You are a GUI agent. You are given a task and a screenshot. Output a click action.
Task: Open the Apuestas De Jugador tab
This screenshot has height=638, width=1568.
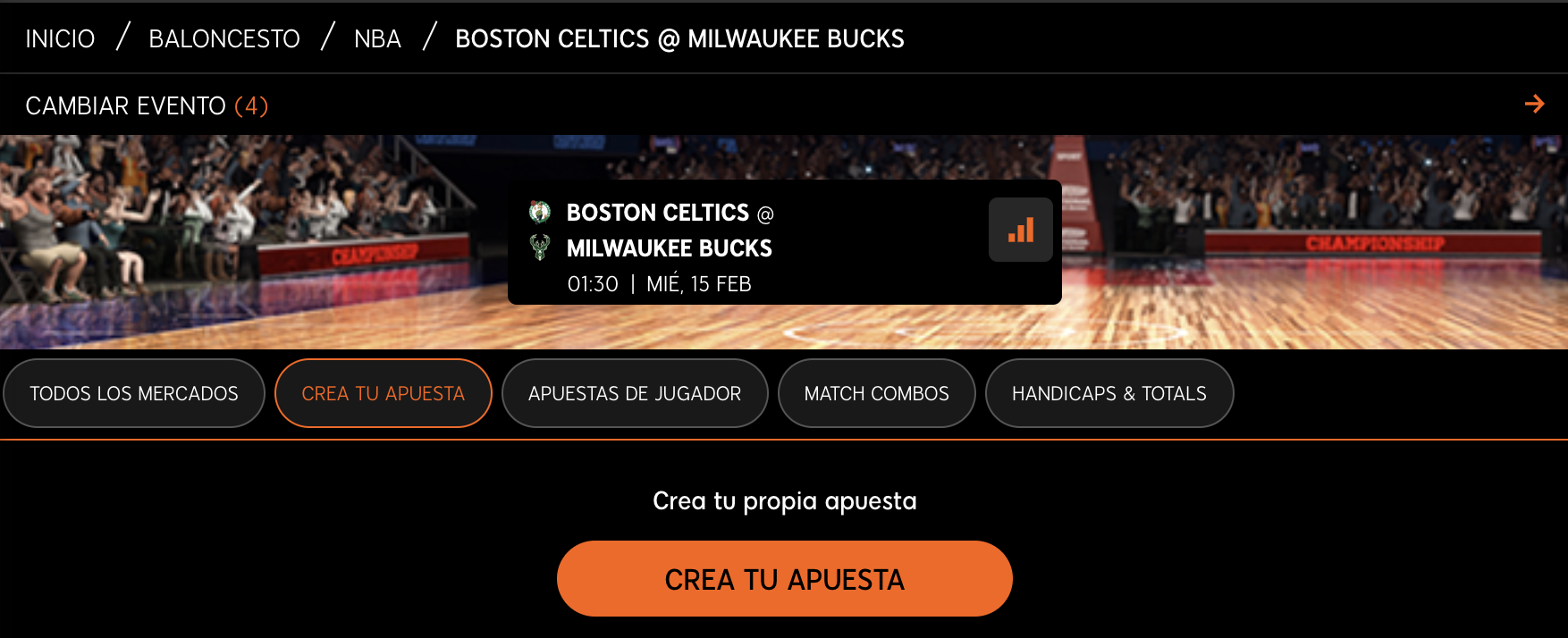coord(635,393)
